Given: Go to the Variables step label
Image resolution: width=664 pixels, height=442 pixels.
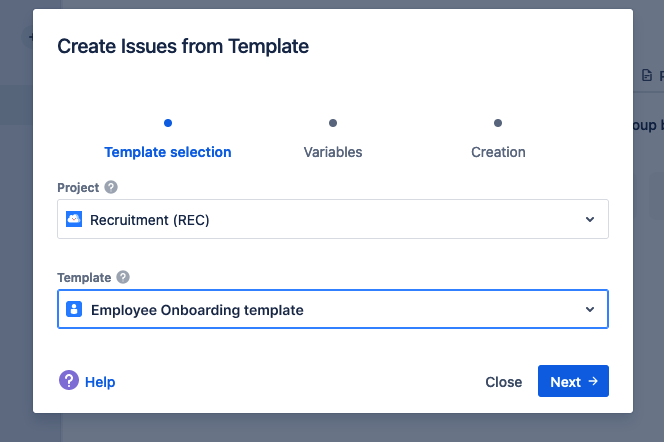Looking at the screenshot, I should [x=333, y=153].
